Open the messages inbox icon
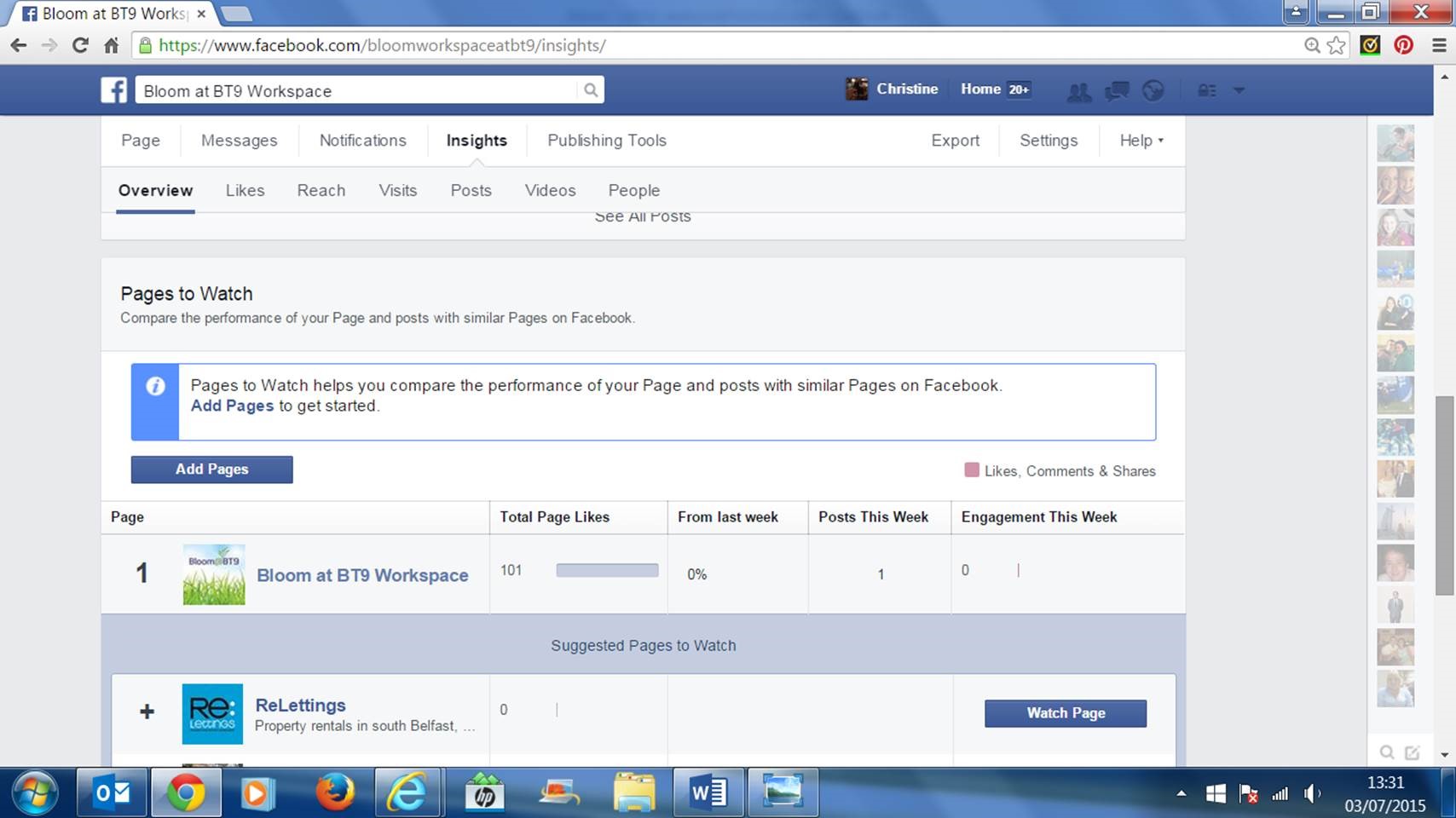The height and width of the screenshot is (818, 1456). (x=1117, y=90)
